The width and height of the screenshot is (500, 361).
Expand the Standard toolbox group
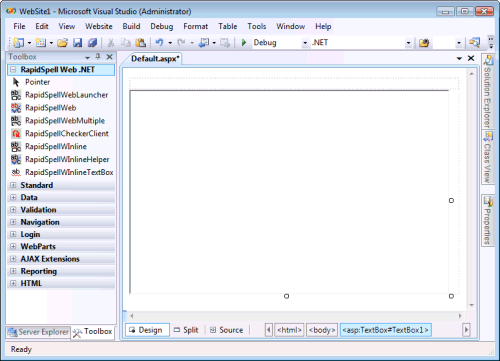(x=13, y=185)
